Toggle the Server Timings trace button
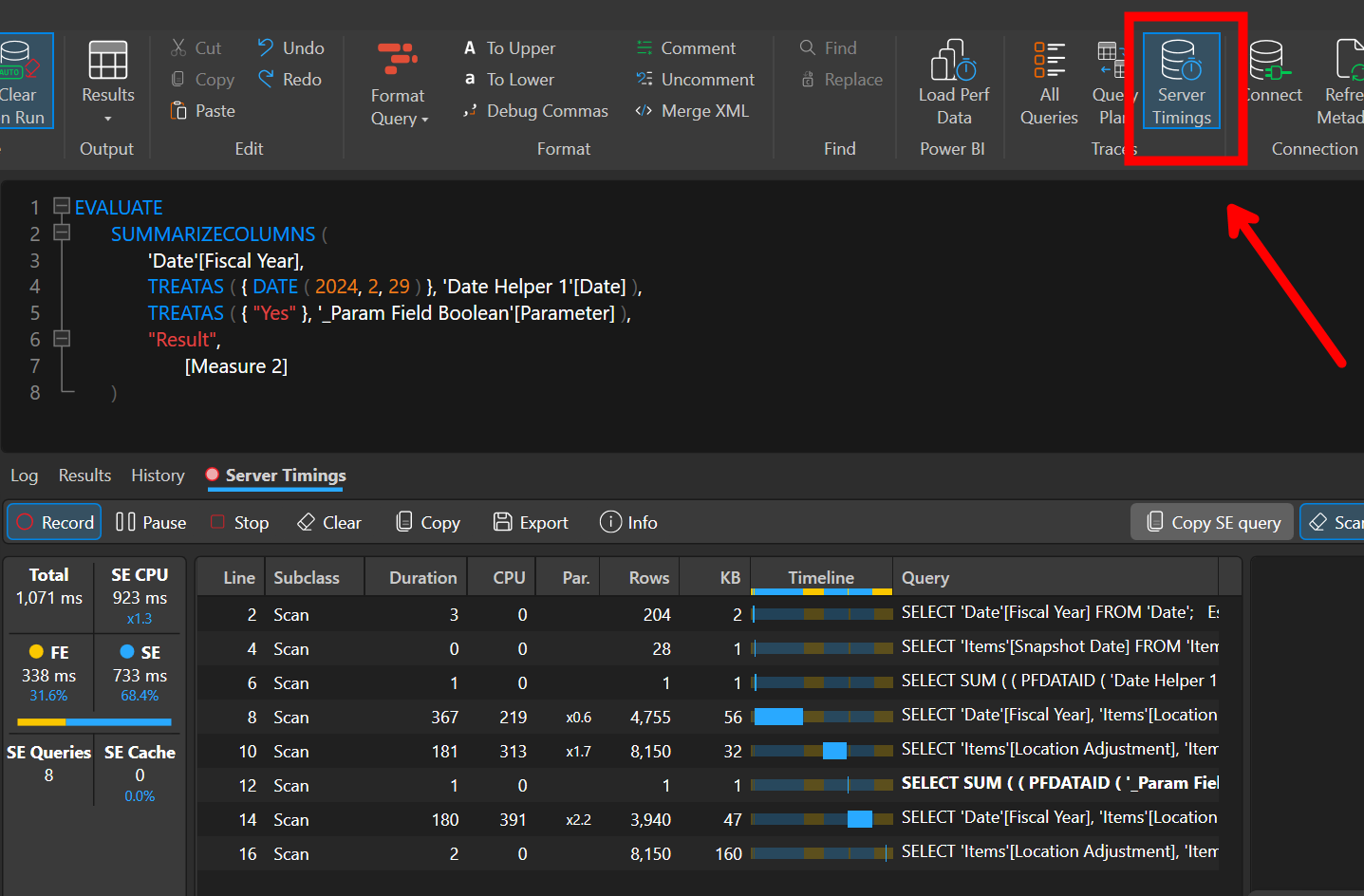This screenshot has width=1364, height=896. pyautogui.click(x=1181, y=81)
